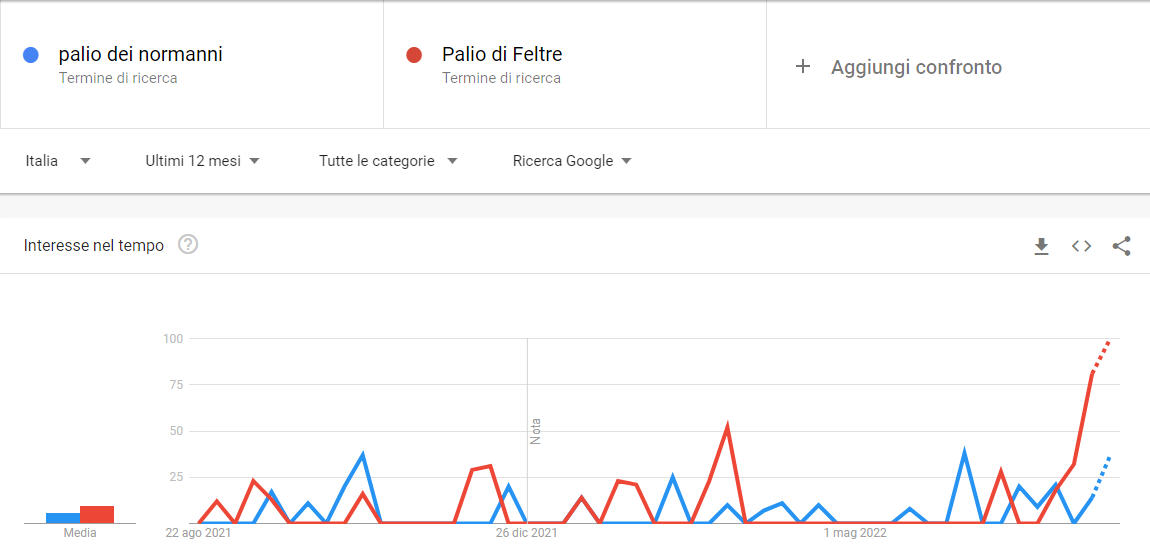1150x560 pixels.
Task: Click the blue dot of palio dei normanni
Action: tap(31, 55)
